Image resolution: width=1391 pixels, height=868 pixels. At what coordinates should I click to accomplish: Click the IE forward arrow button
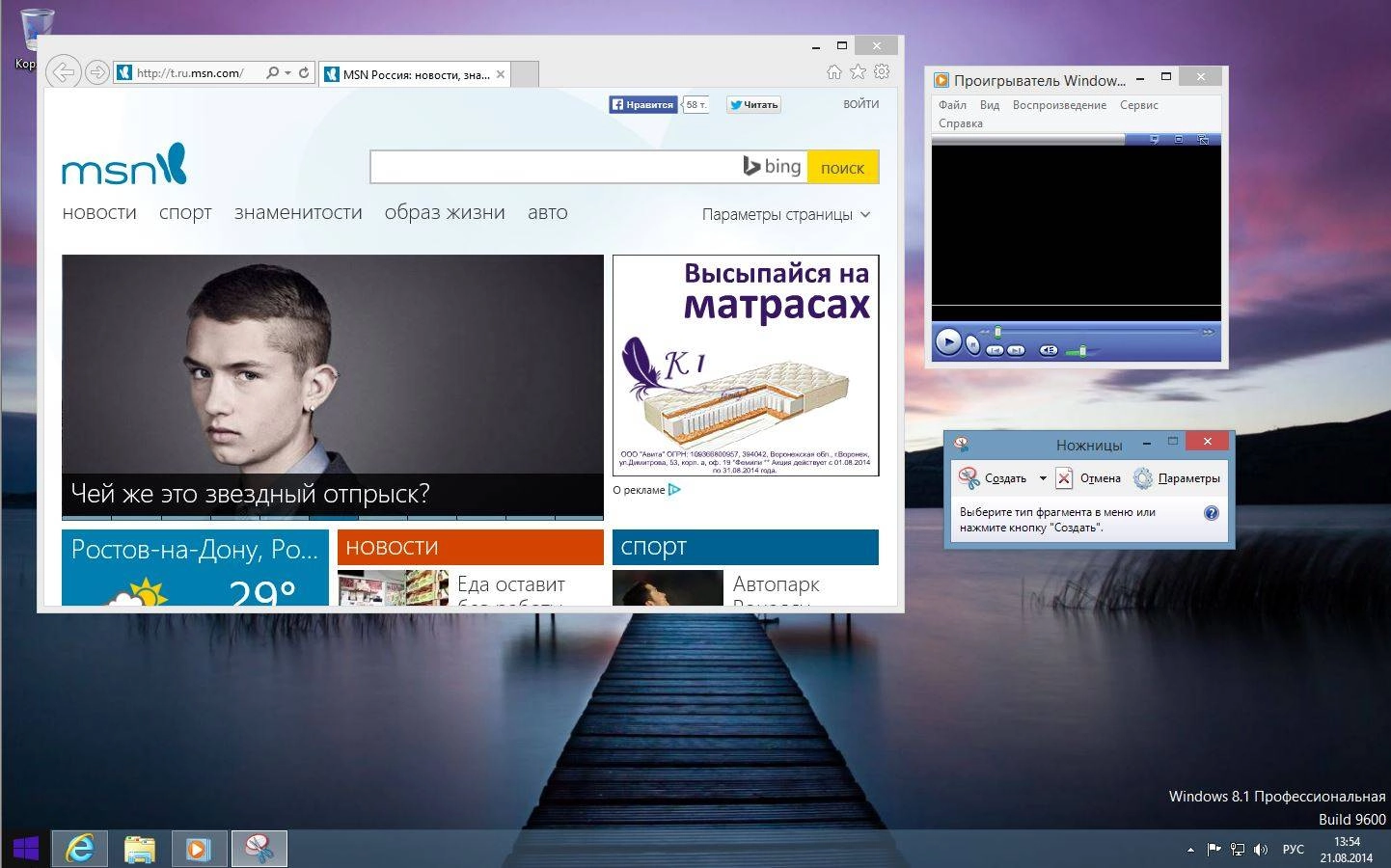coord(97,72)
